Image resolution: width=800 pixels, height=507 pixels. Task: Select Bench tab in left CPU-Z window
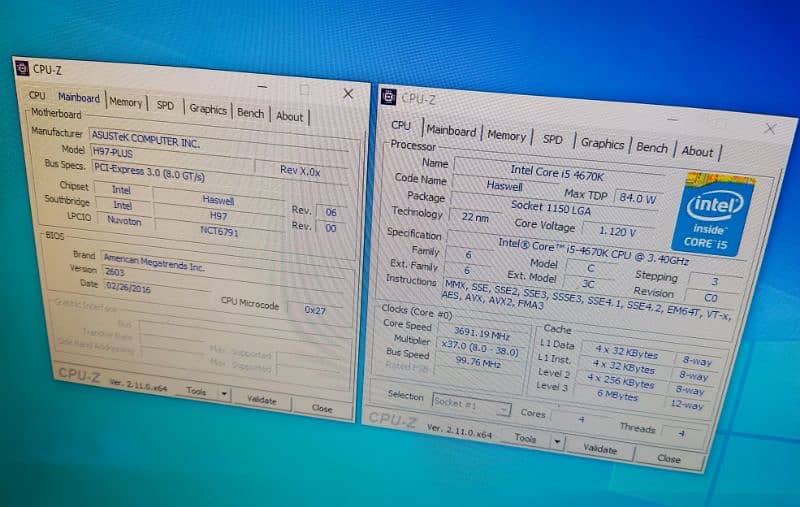point(251,113)
